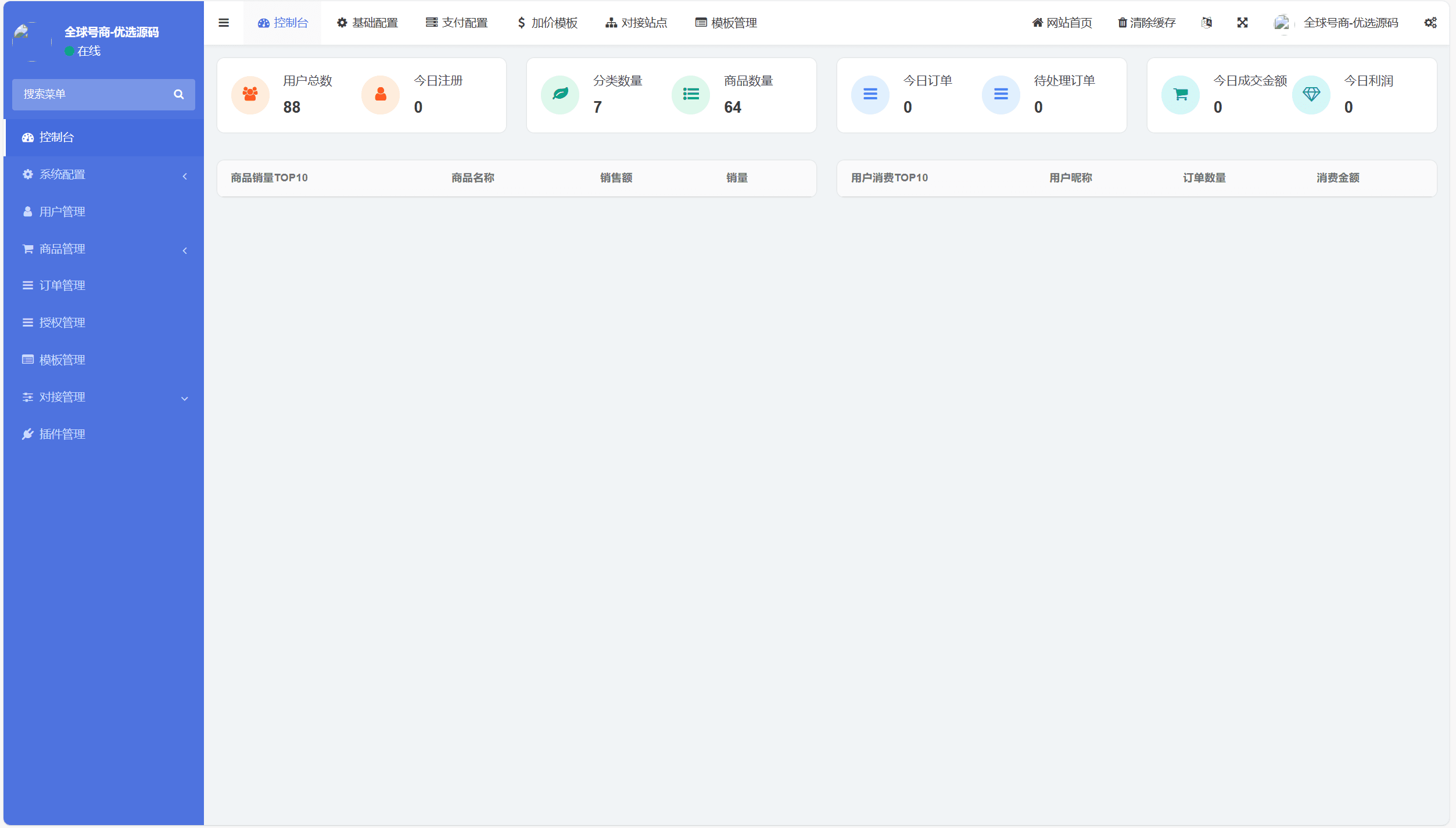Image resolution: width=1456 pixels, height=828 pixels.
Task: Toggle the sidebar hamburger menu icon
Action: (224, 23)
